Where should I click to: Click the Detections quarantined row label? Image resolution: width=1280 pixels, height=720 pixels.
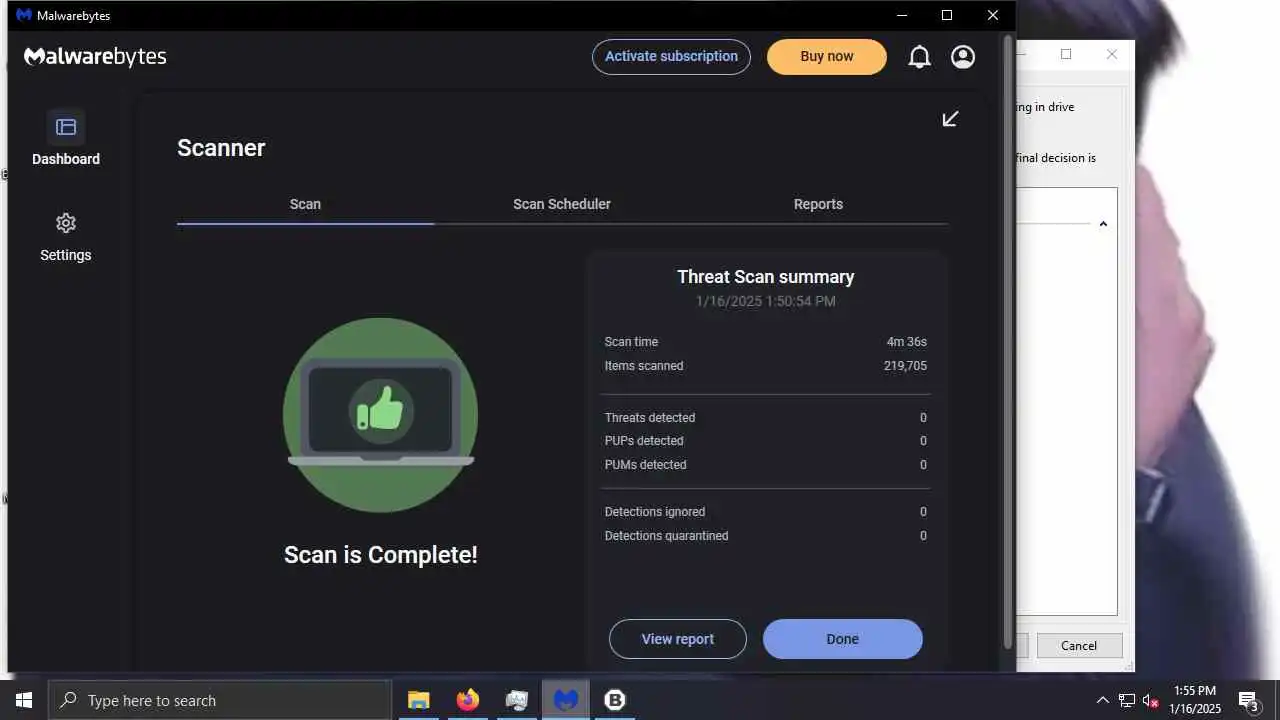(x=666, y=536)
